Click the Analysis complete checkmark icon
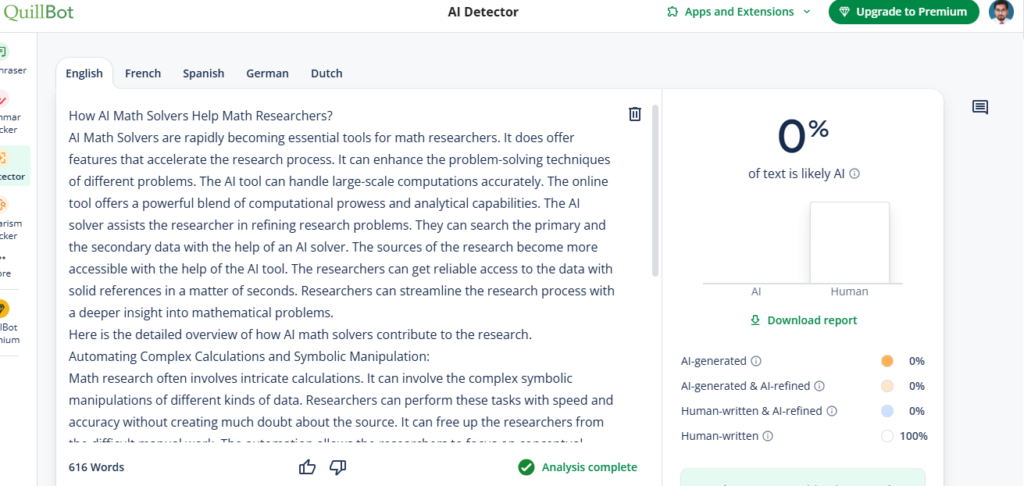Image resolution: width=1024 pixels, height=486 pixels. click(x=526, y=467)
